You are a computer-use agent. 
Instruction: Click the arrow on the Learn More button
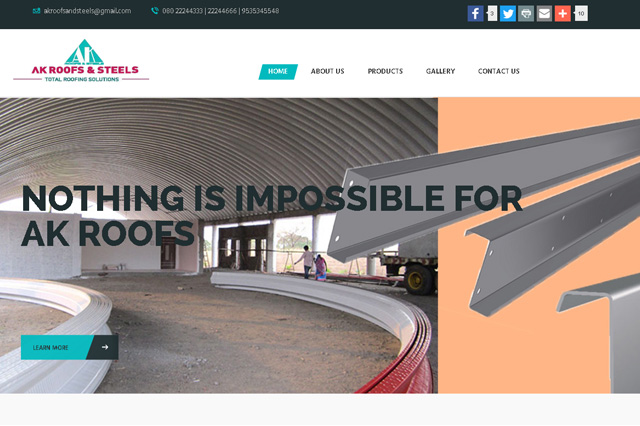click(105, 347)
